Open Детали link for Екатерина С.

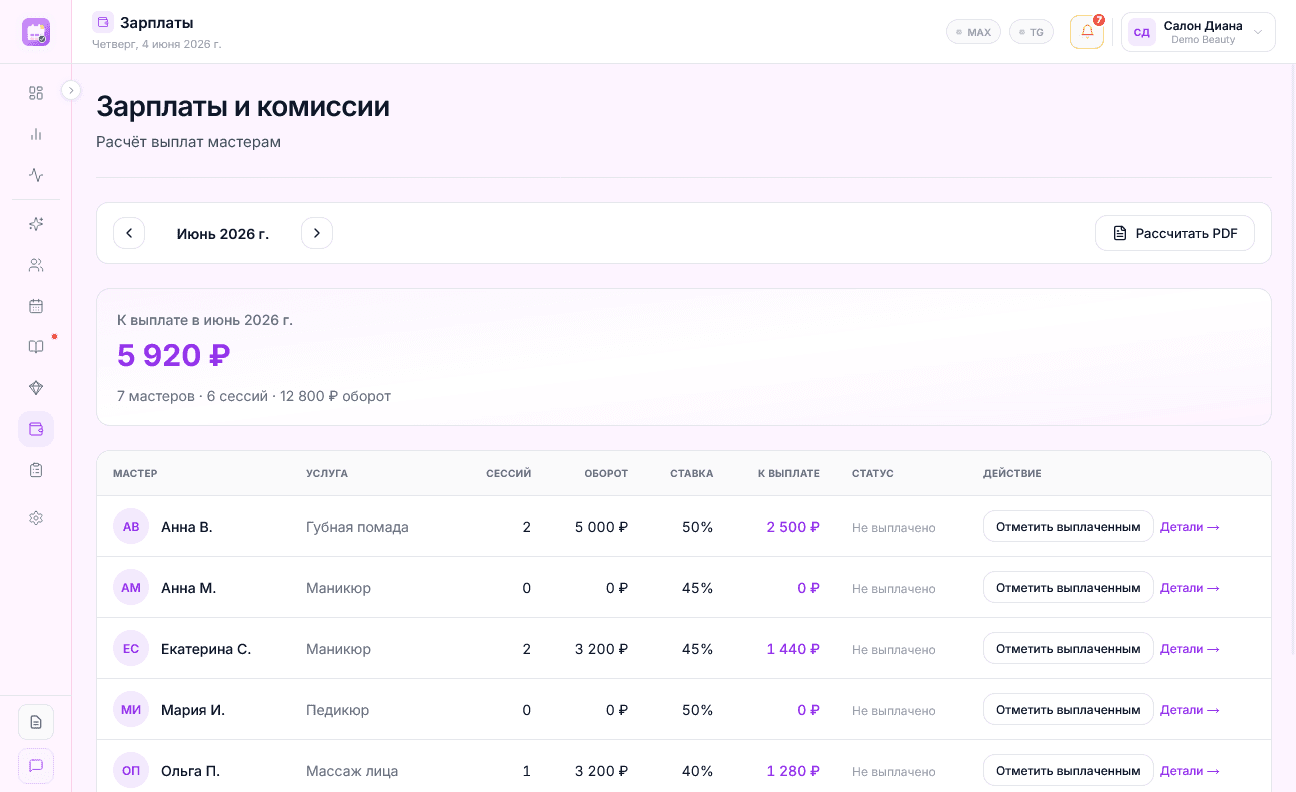(1190, 649)
